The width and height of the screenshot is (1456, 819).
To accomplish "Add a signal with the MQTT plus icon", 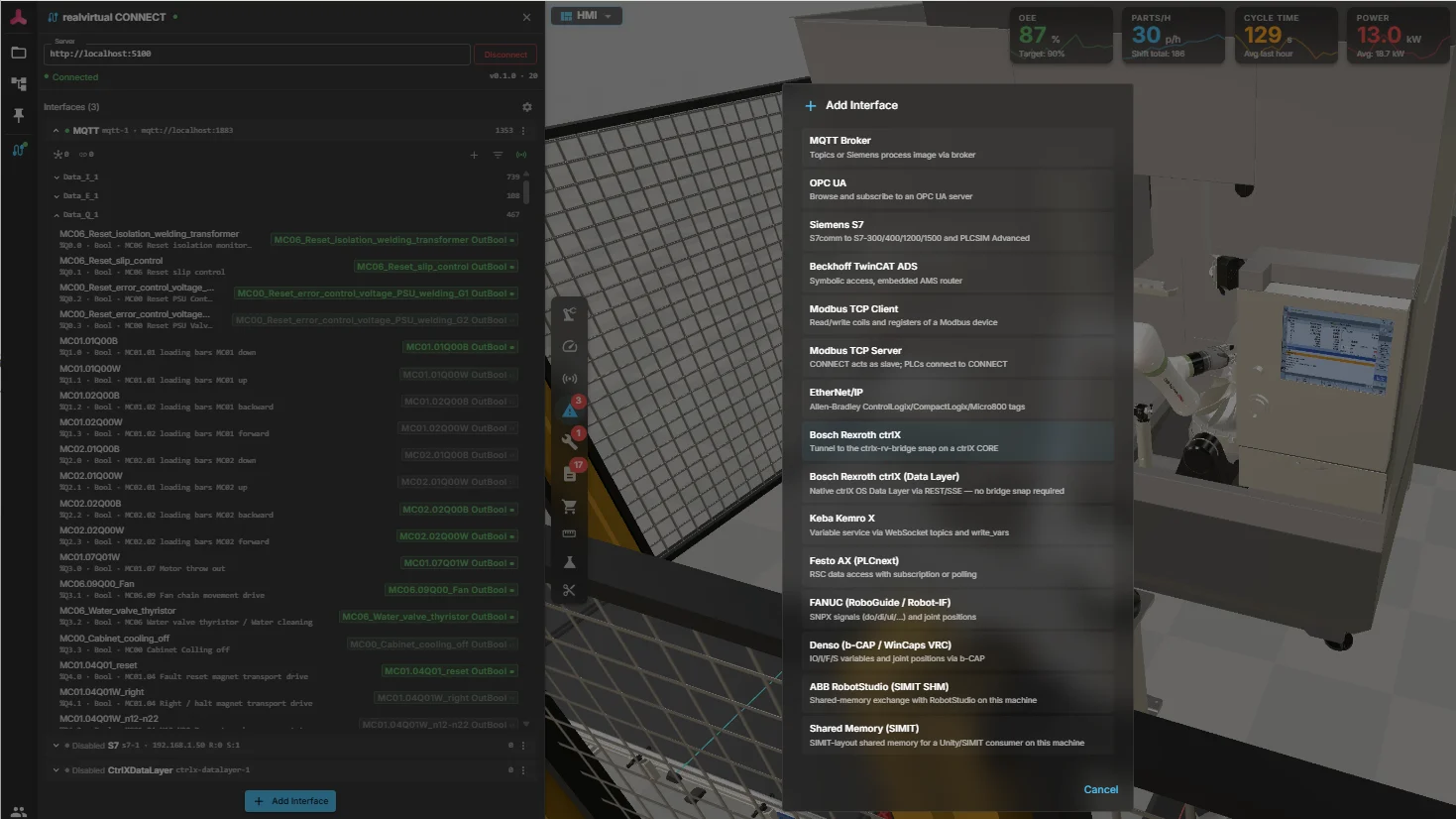I will 474,155.
